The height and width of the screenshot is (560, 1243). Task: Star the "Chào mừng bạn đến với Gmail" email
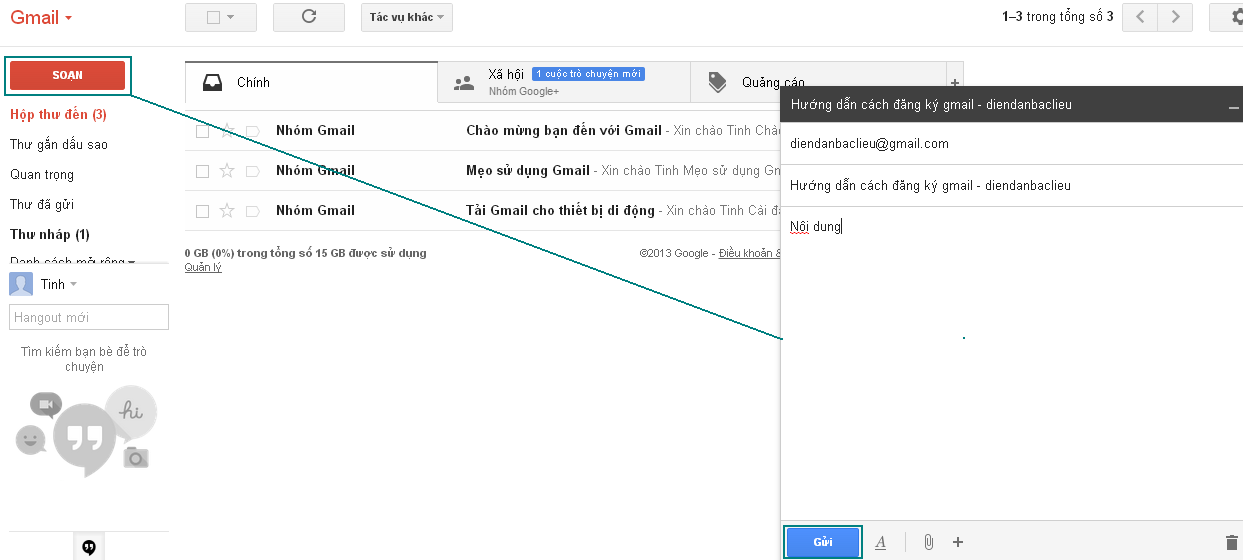[227, 130]
